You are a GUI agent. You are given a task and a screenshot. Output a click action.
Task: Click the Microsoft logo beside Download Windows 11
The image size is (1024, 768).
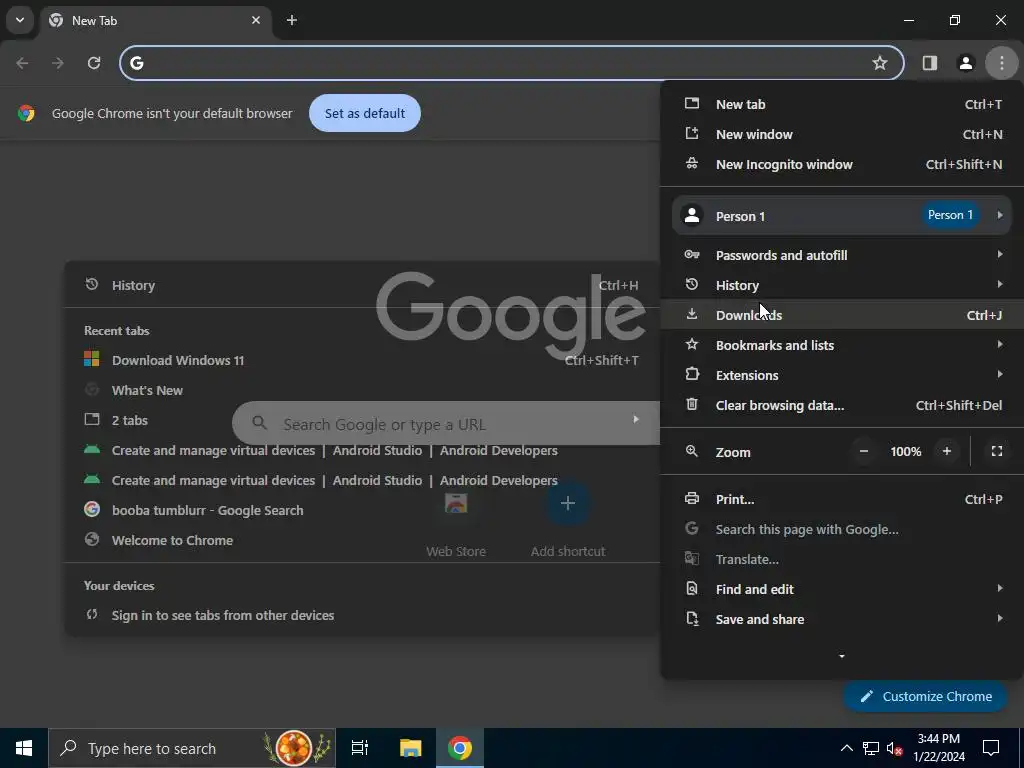tap(91, 359)
